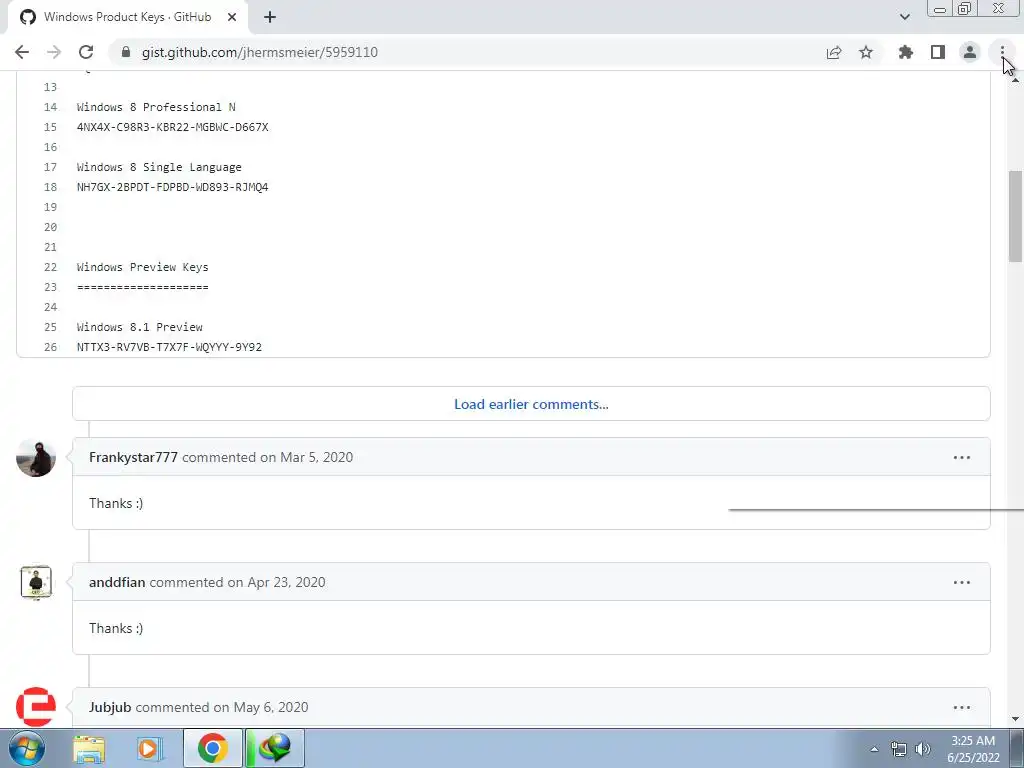Open the Windows Start menu orb
This screenshot has width=1024, height=768.
26,748
